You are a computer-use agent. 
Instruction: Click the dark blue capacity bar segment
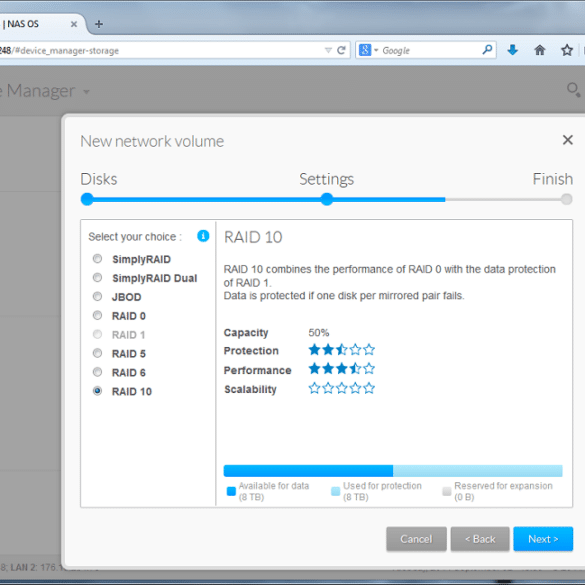point(308,471)
